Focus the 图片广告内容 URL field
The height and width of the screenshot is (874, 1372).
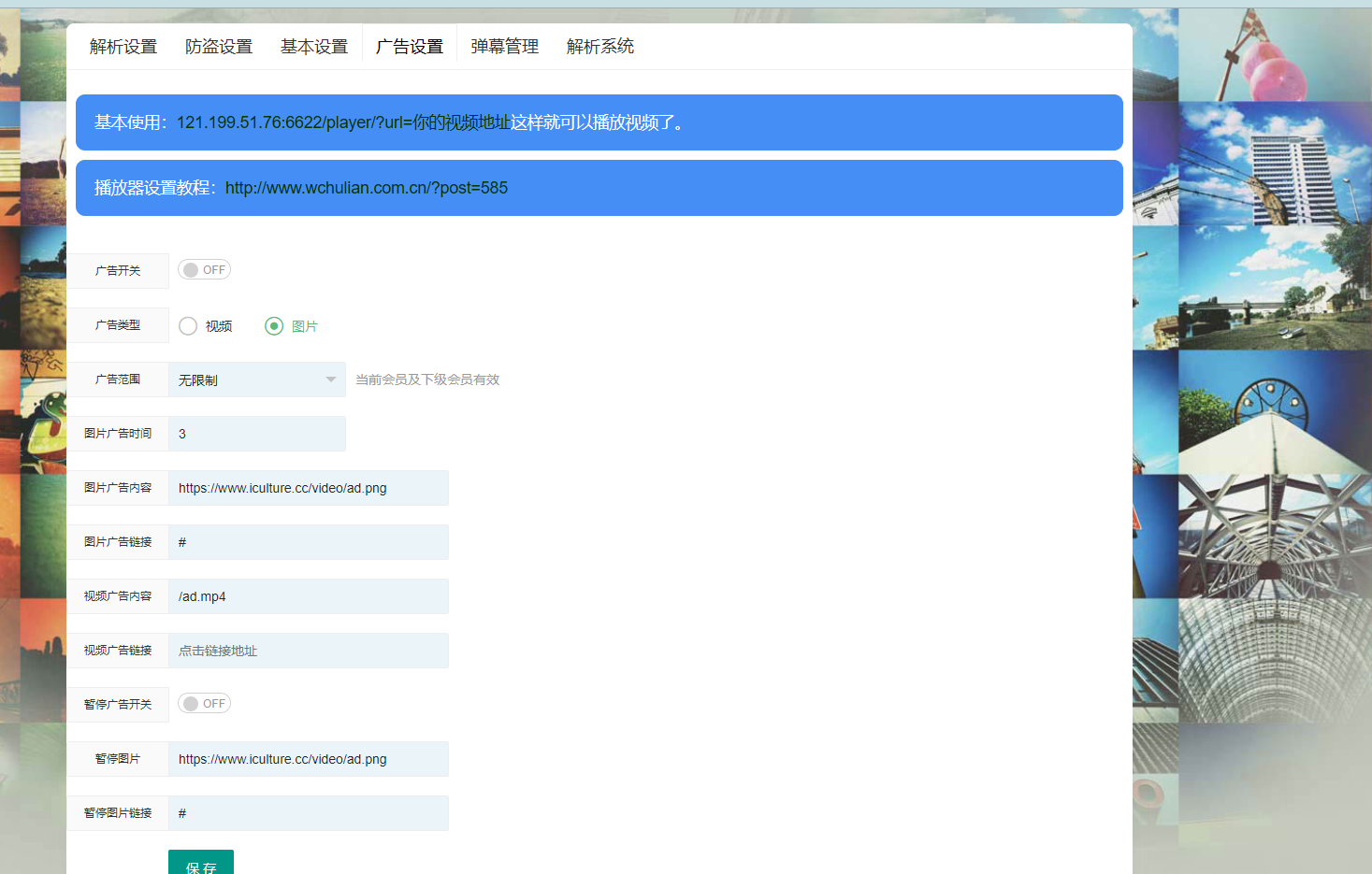tap(309, 488)
